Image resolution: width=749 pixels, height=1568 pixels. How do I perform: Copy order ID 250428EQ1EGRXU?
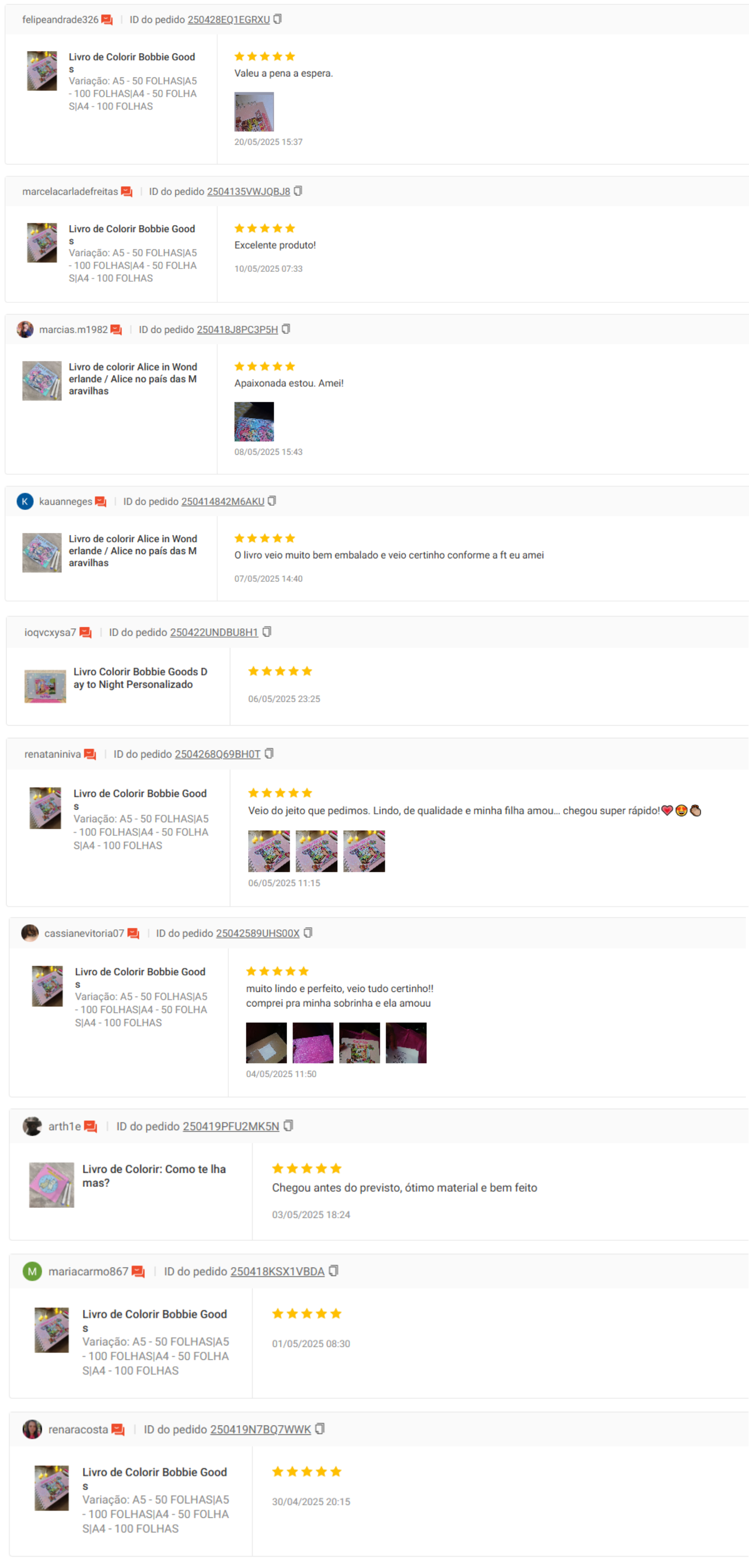[277, 19]
